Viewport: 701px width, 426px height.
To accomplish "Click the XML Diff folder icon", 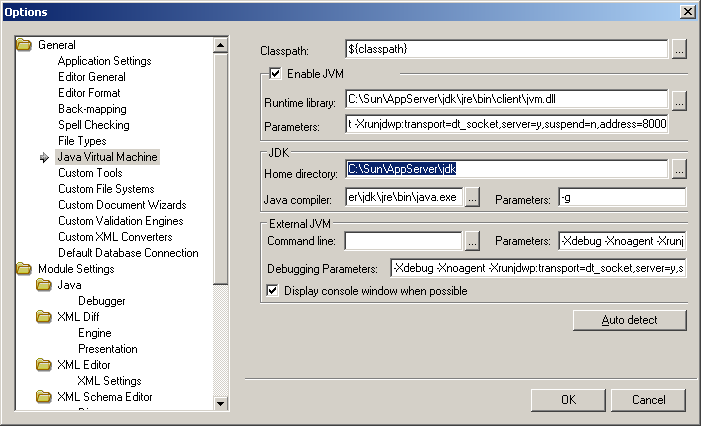I will tap(44, 317).
